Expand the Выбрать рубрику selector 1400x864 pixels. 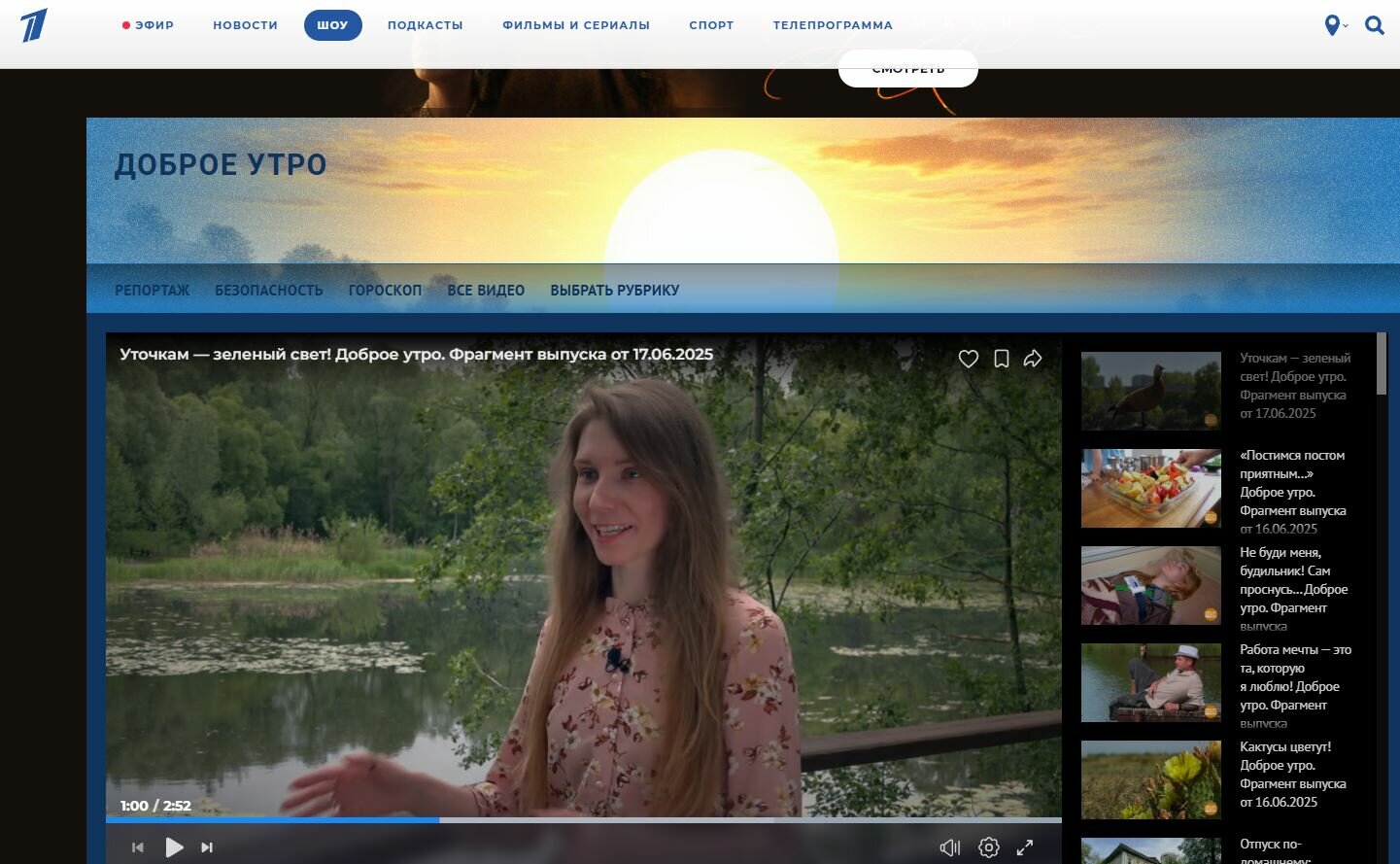(615, 290)
